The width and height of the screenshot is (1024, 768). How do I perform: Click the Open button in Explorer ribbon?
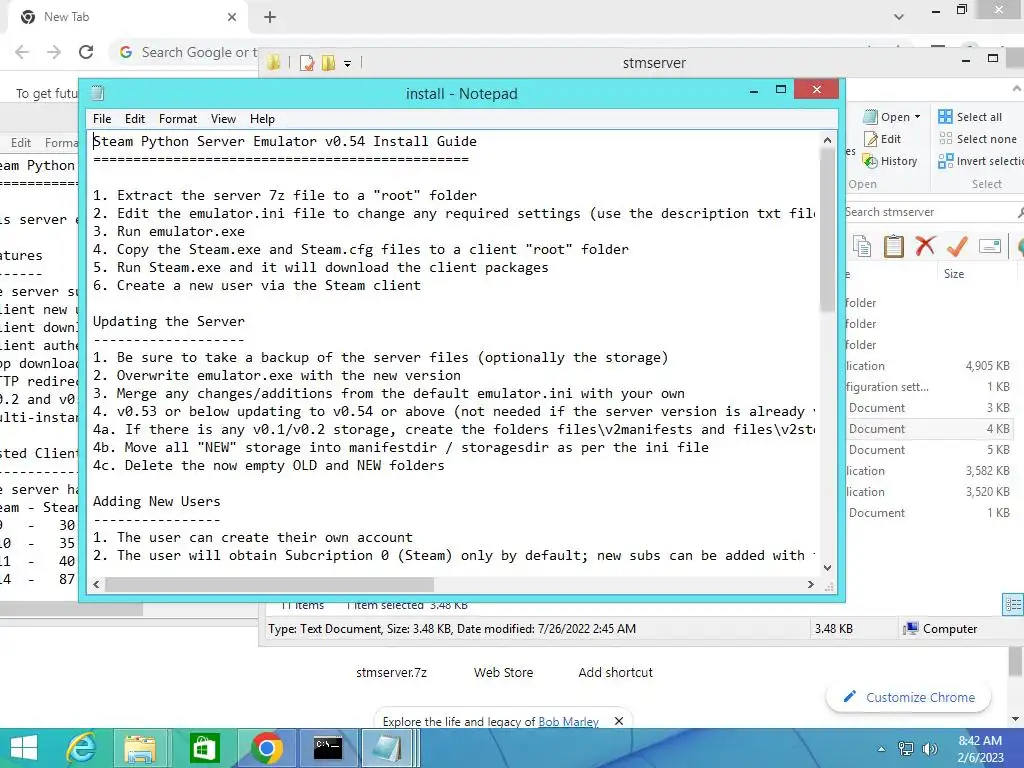887,117
